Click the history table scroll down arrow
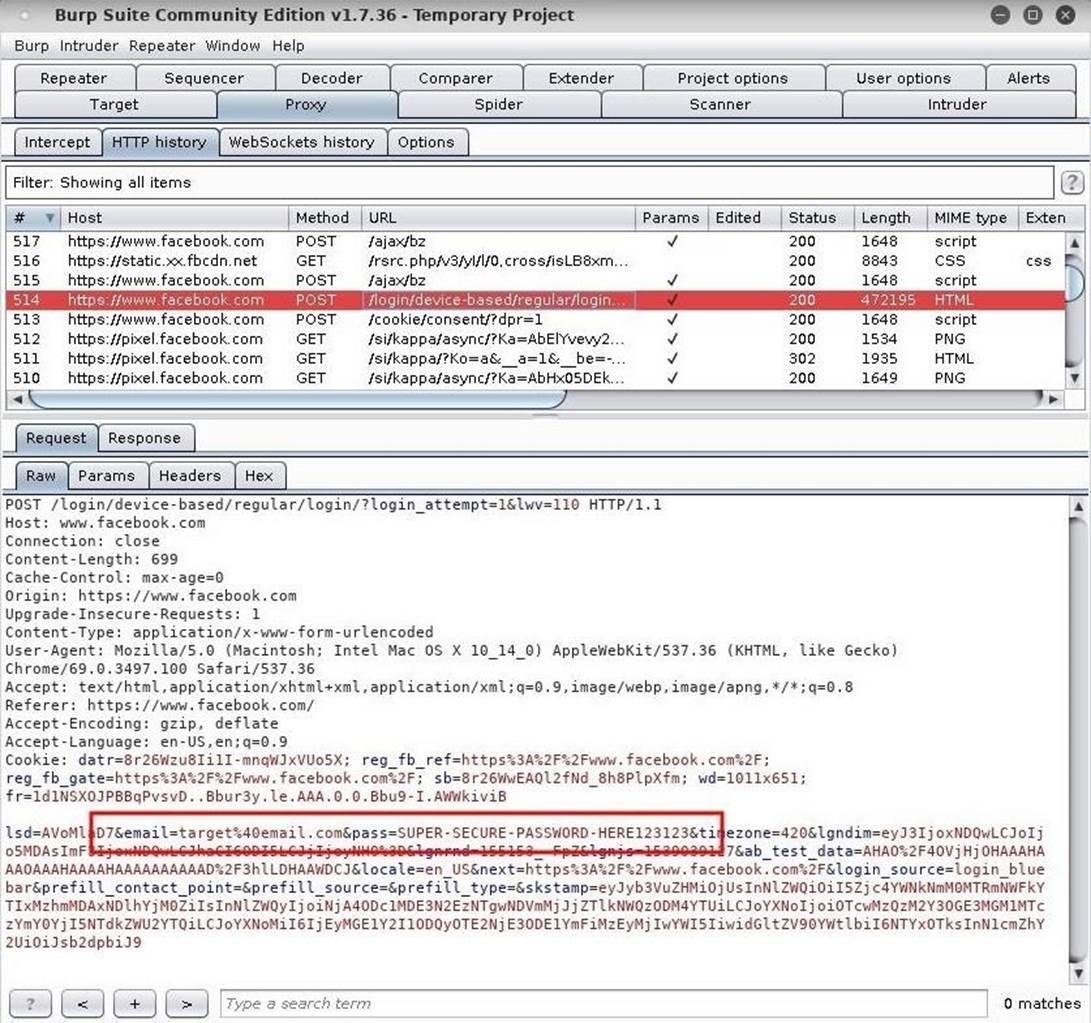The image size is (1091, 1023). pos(1076,378)
